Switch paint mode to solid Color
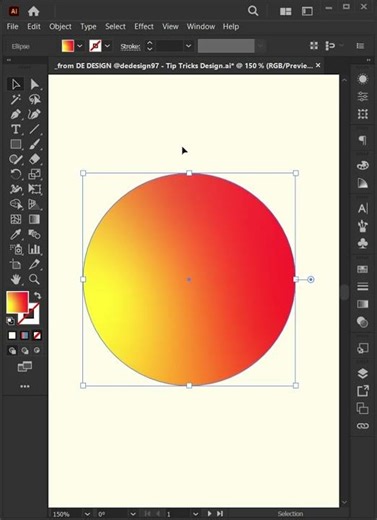Screen dimensions: 377x520 click(12, 335)
